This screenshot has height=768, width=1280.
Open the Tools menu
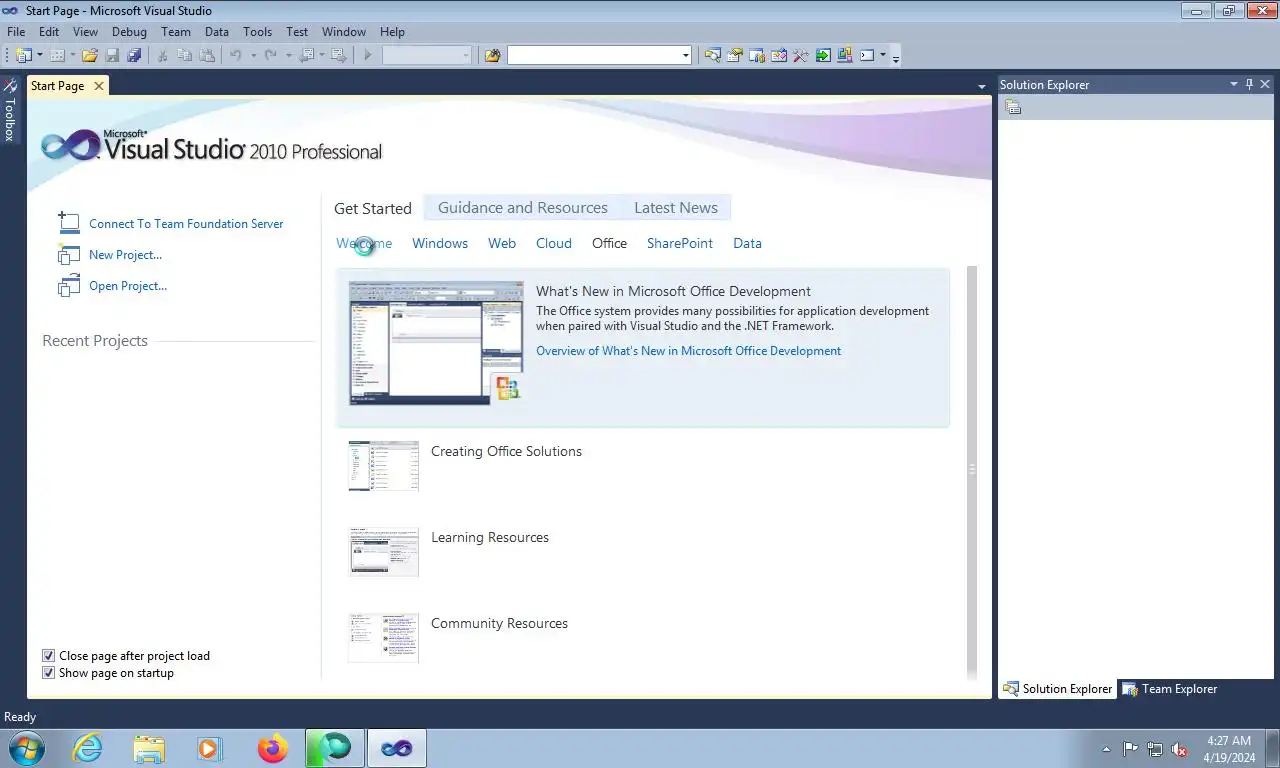click(257, 32)
